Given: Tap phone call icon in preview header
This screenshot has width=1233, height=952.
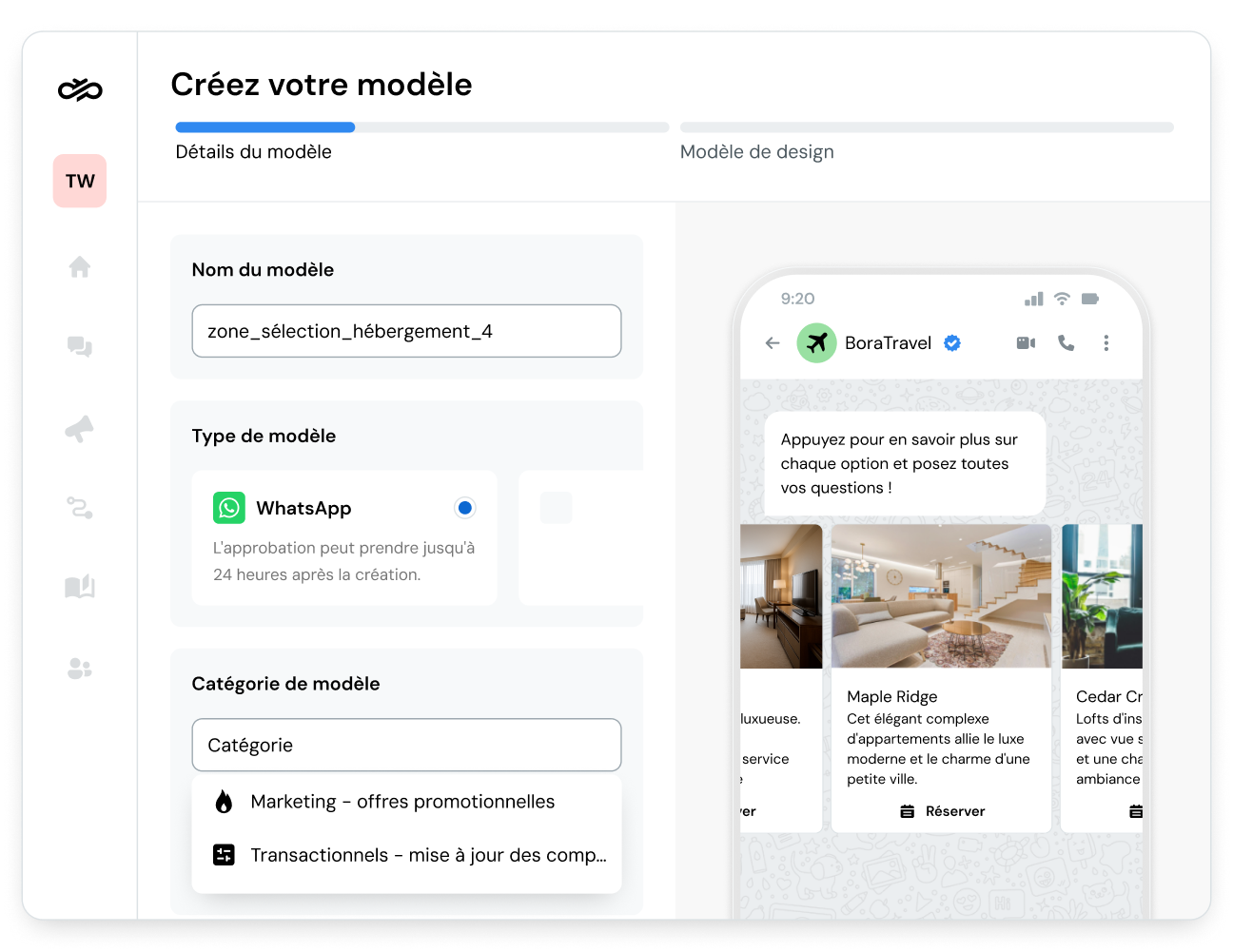Looking at the screenshot, I should pos(1067,343).
